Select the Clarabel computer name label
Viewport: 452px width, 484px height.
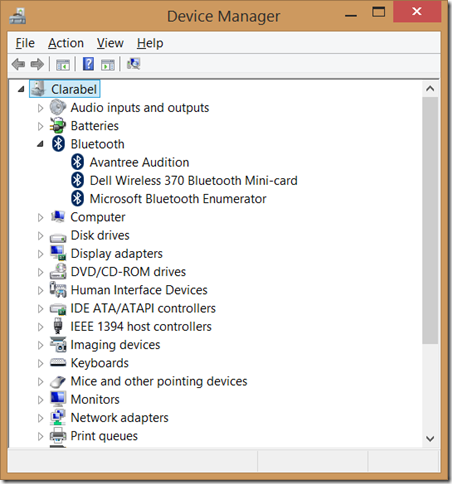74,89
